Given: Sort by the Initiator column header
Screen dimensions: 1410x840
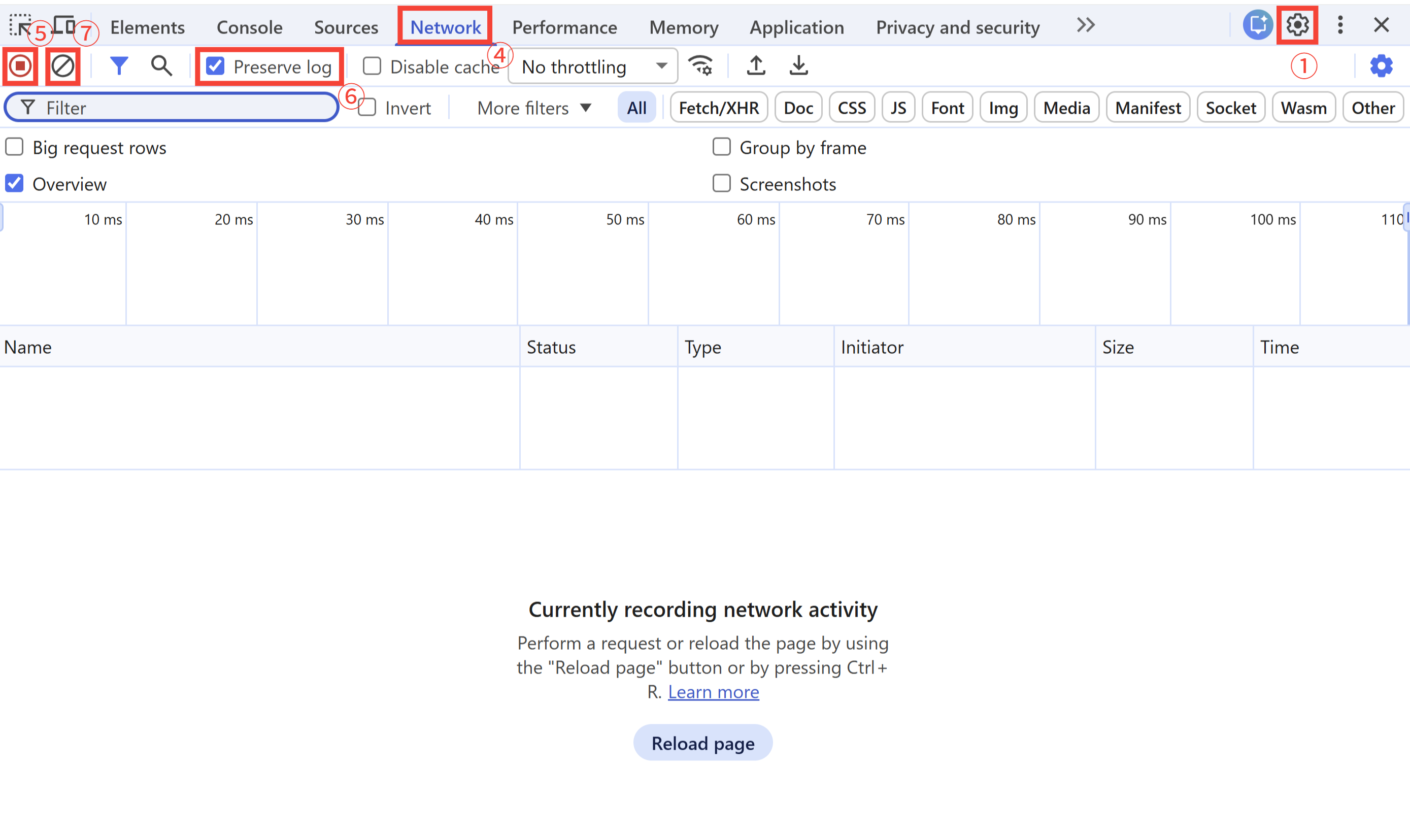Looking at the screenshot, I should click(964, 347).
